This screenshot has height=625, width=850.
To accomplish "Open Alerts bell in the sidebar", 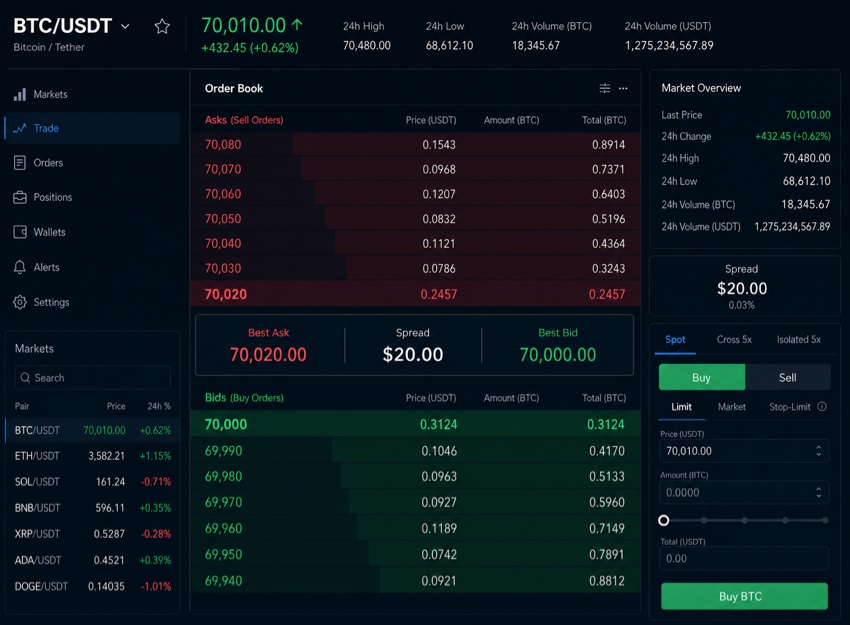I will pos(92,267).
